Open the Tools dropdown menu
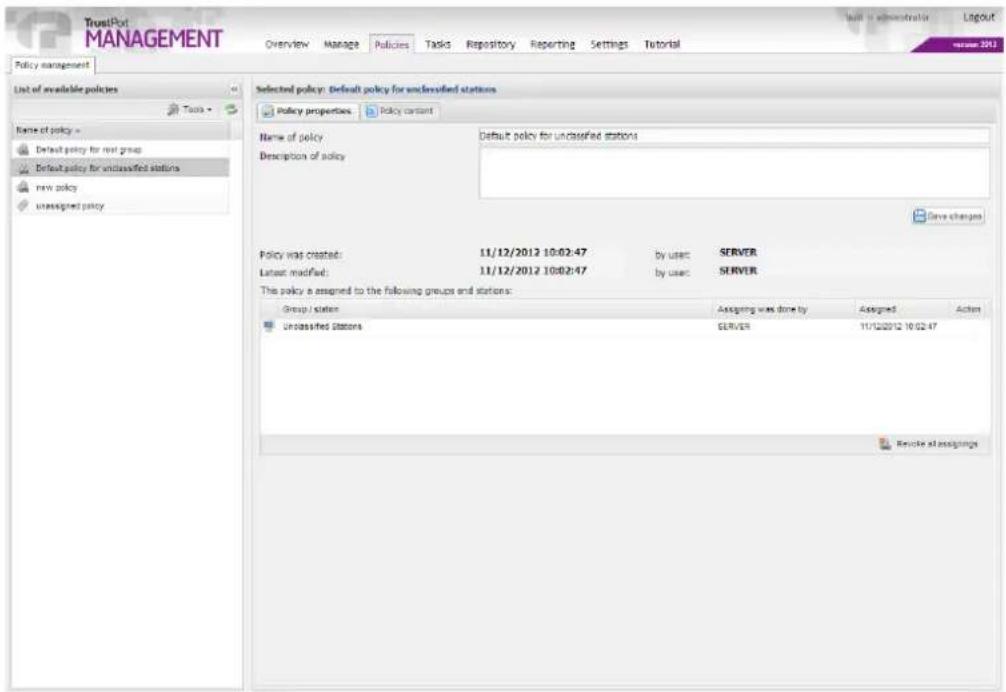The width and height of the screenshot is (1006, 692). [190, 110]
